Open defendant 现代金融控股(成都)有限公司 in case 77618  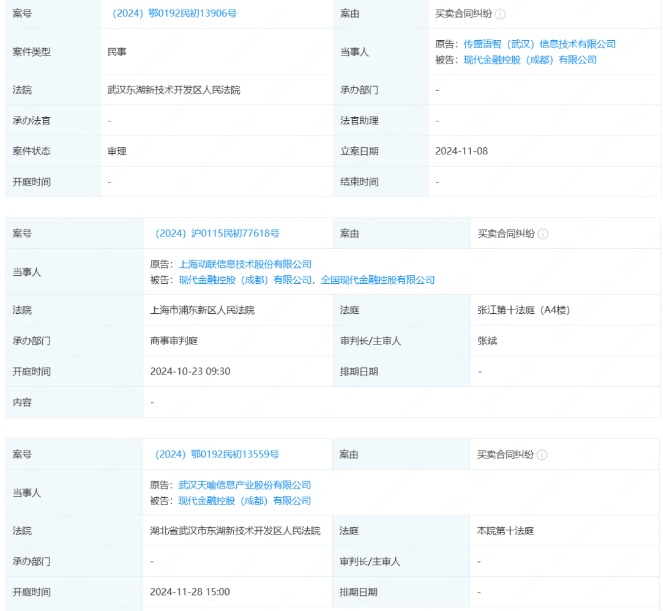coord(245,280)
